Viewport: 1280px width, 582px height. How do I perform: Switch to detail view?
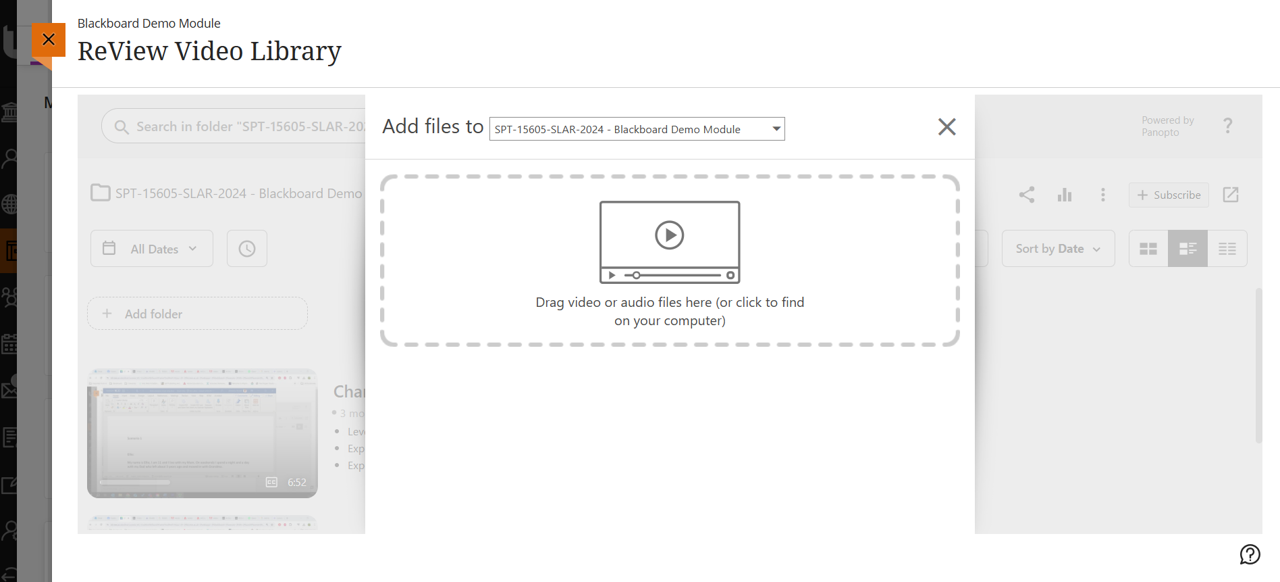pos(1188,249)
